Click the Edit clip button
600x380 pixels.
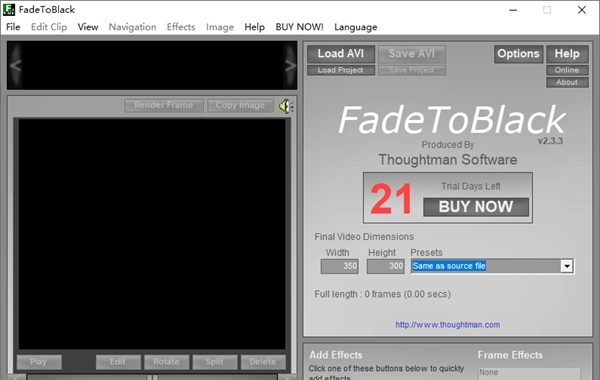tap(118, 362)
